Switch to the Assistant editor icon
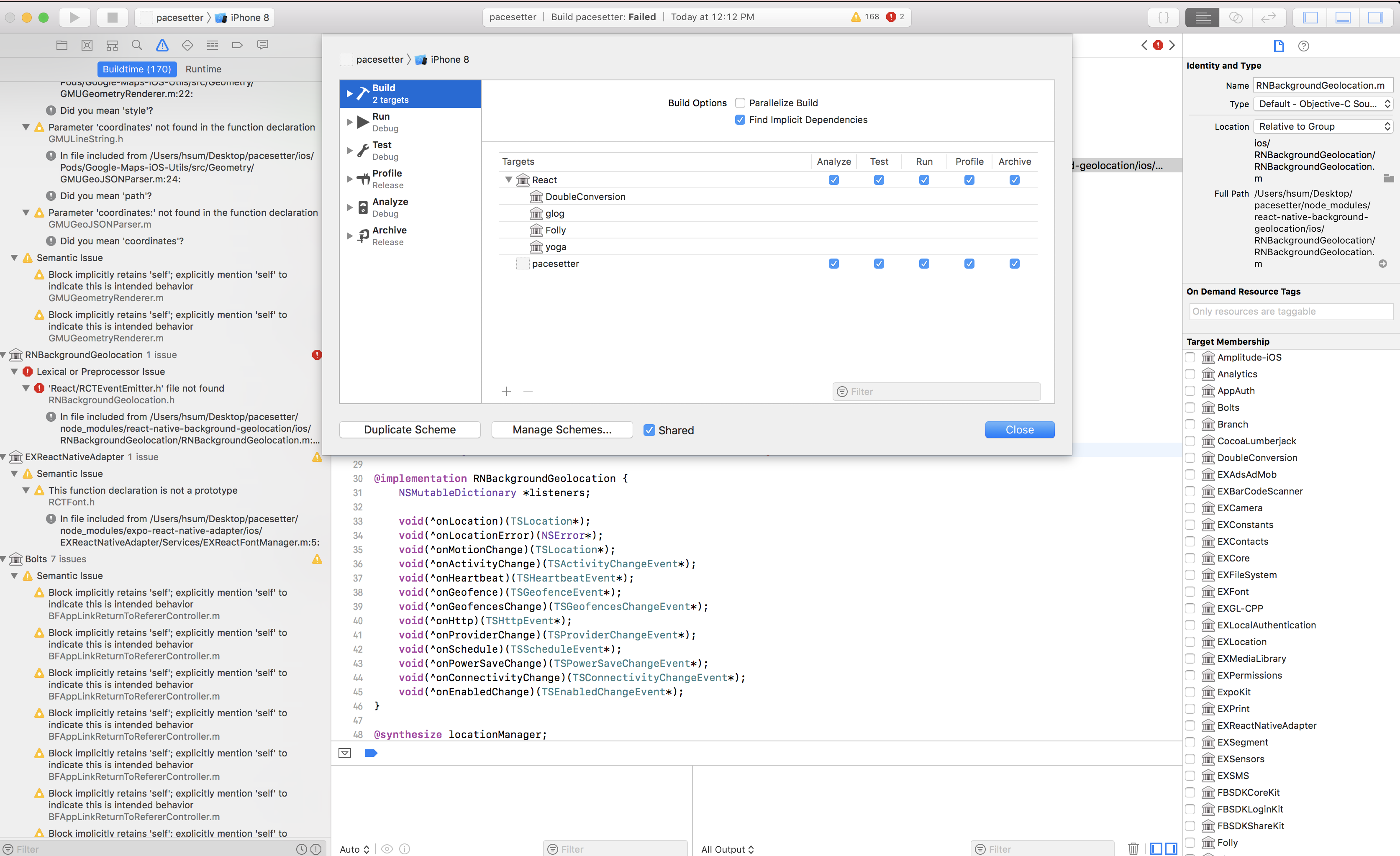1400x856 pixels. click(1236, 17)
